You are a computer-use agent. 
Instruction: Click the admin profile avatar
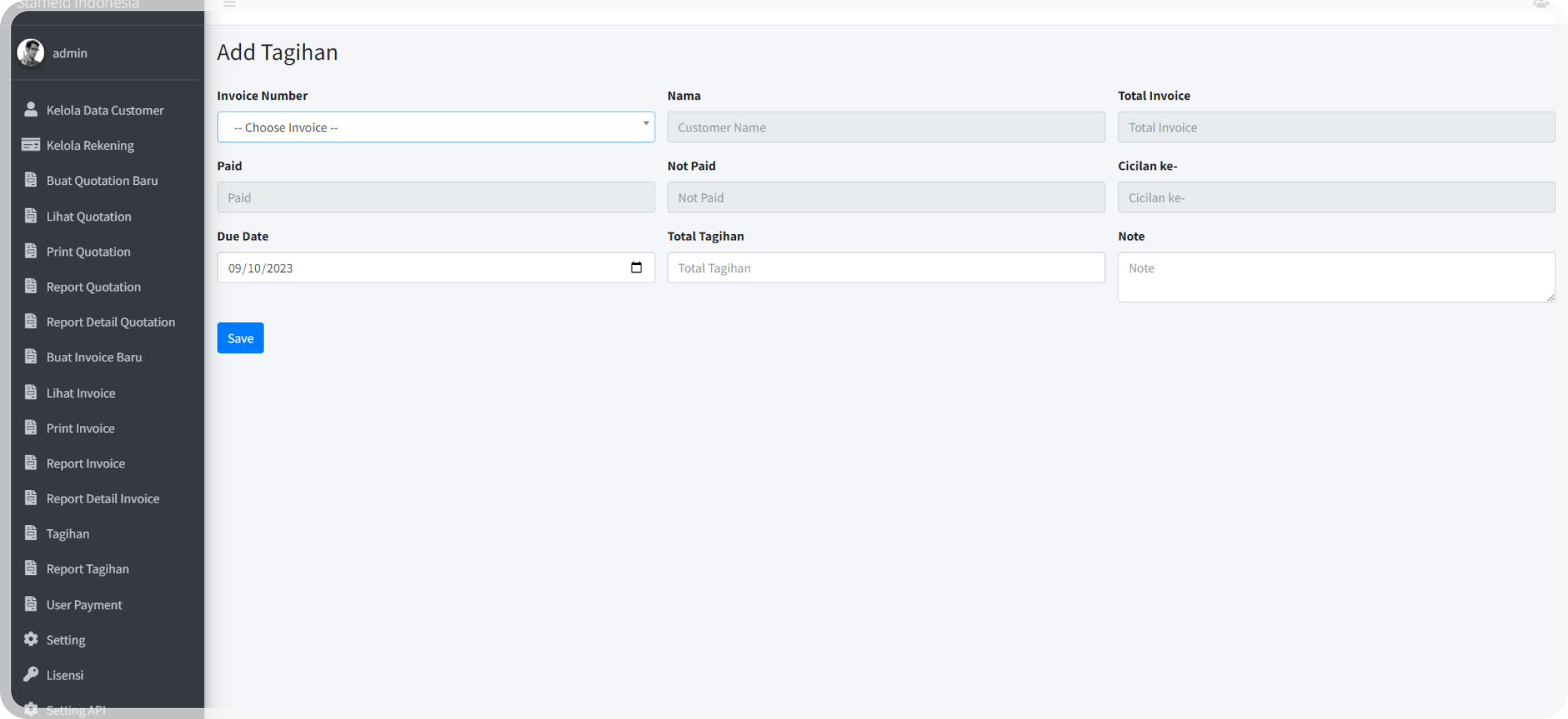[30, 53]
